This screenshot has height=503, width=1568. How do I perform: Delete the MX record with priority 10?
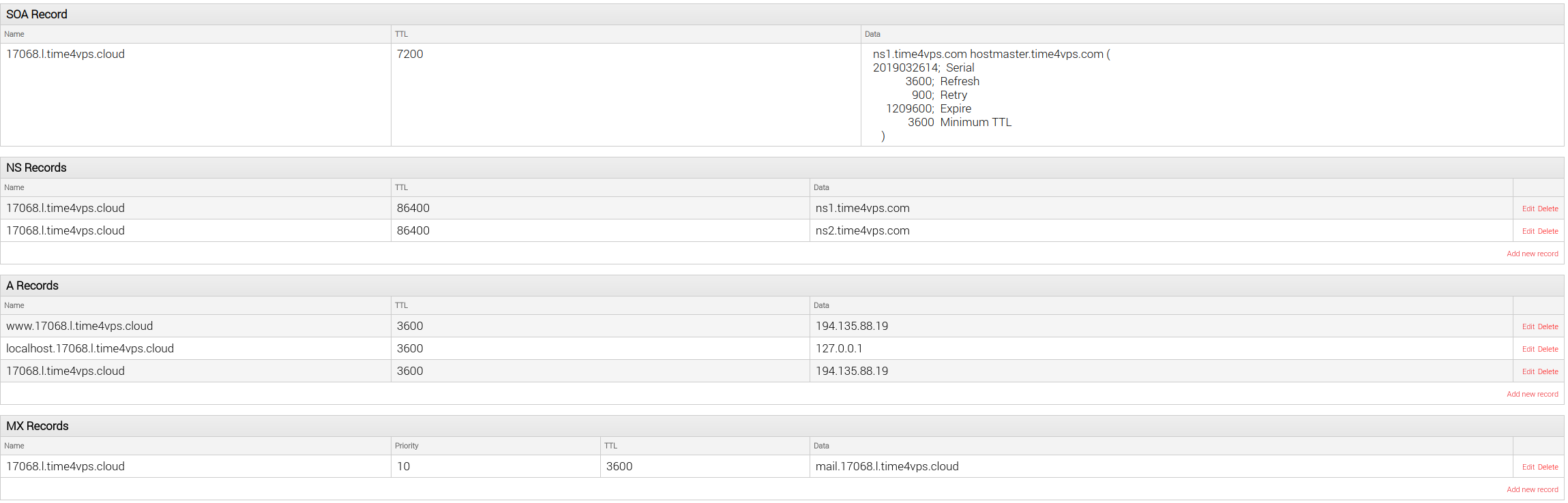pyautogui.click(x=1548, y=467)
